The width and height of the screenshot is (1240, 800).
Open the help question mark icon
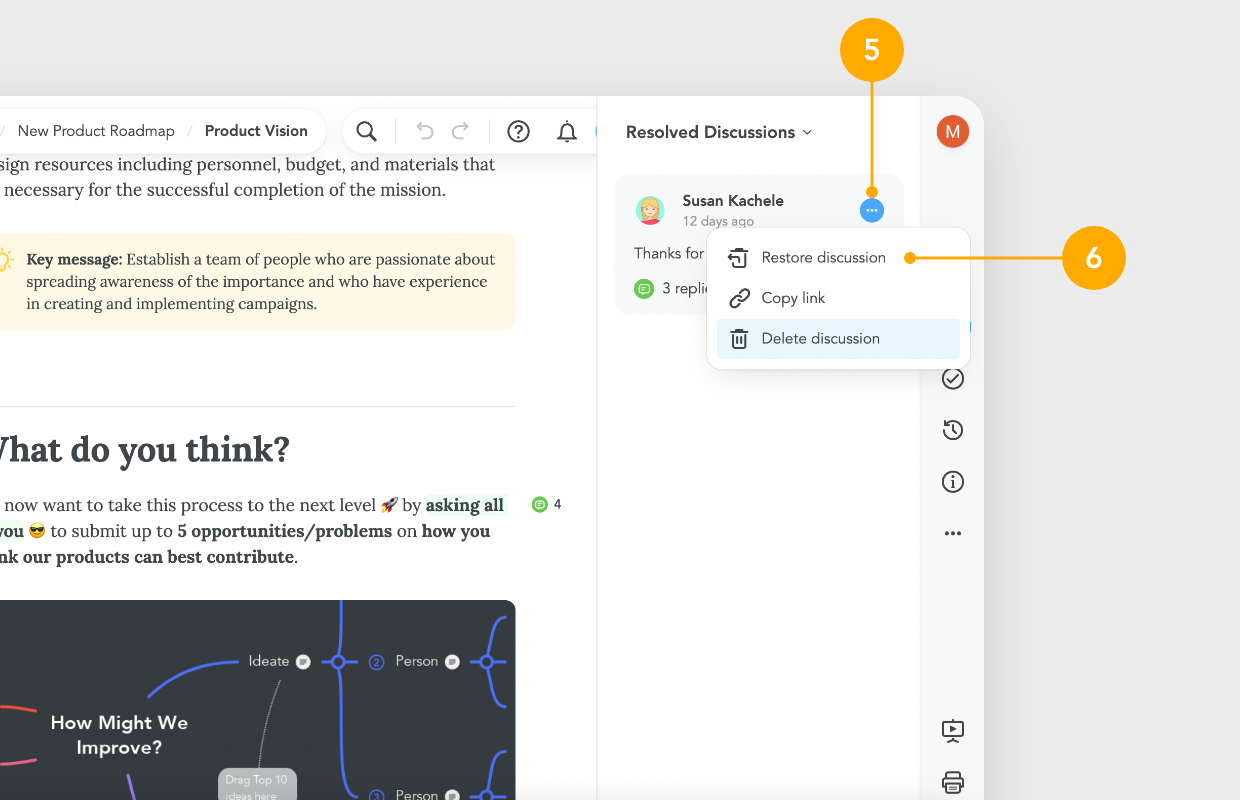(518, 131)
